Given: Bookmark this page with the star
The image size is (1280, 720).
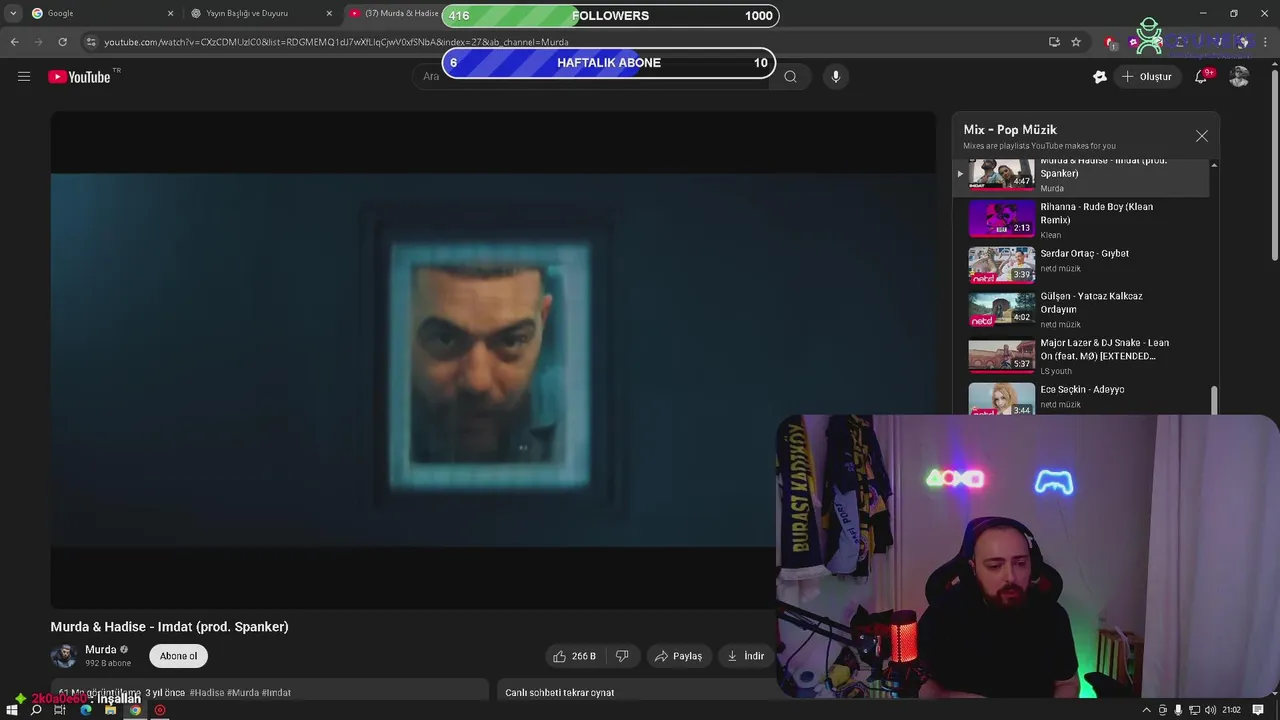Looking at the screenshot, I should coord(1076,42).
